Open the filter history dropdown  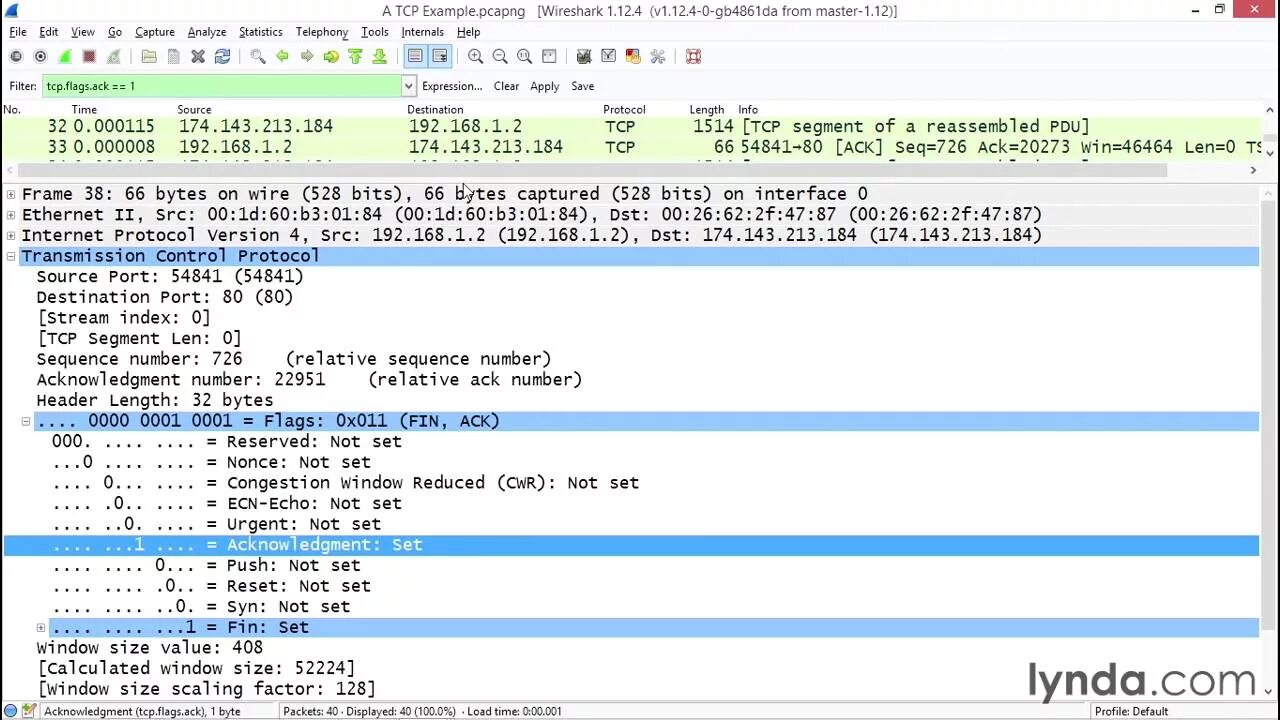pyautogui.click(x=407, y=86)
